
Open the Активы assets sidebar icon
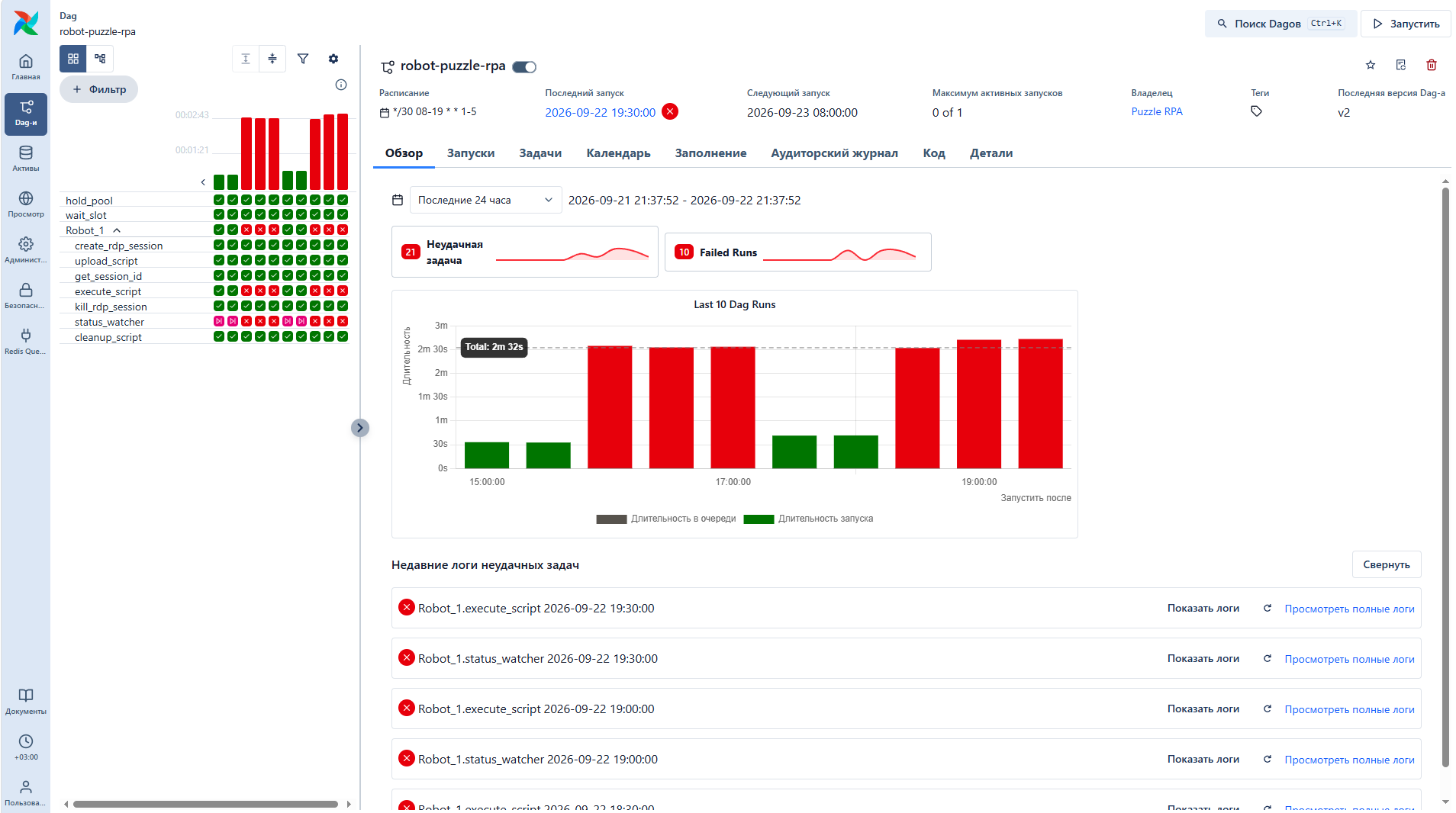[26, 159]
